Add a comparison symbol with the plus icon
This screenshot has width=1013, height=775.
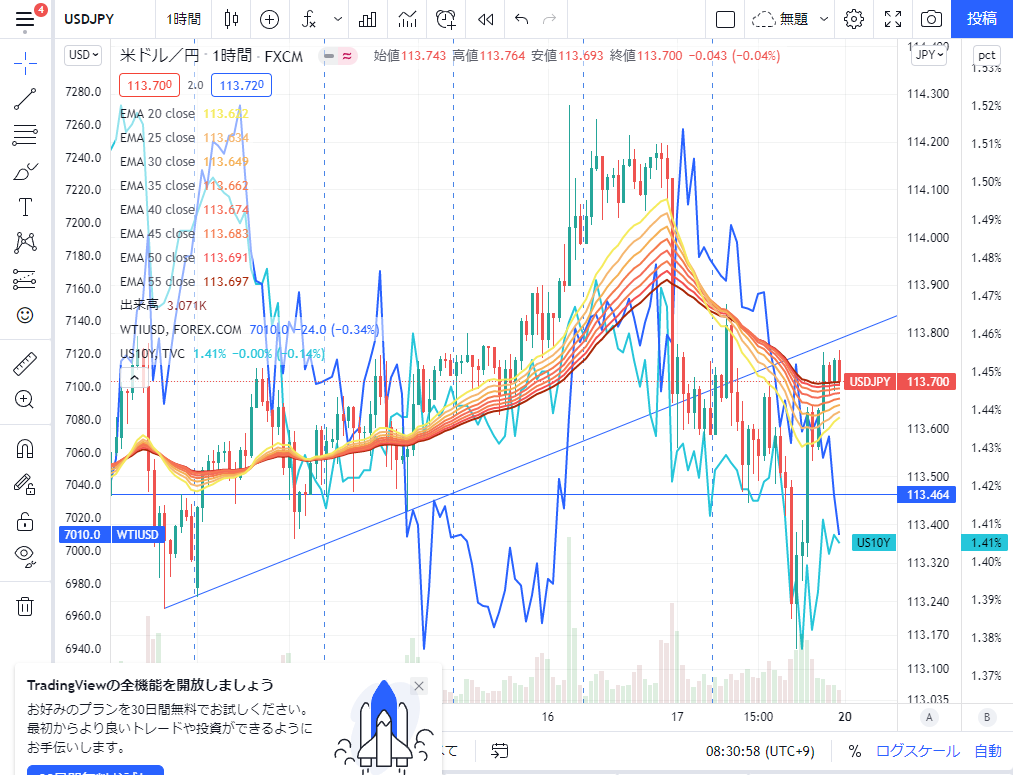[269, 19]
